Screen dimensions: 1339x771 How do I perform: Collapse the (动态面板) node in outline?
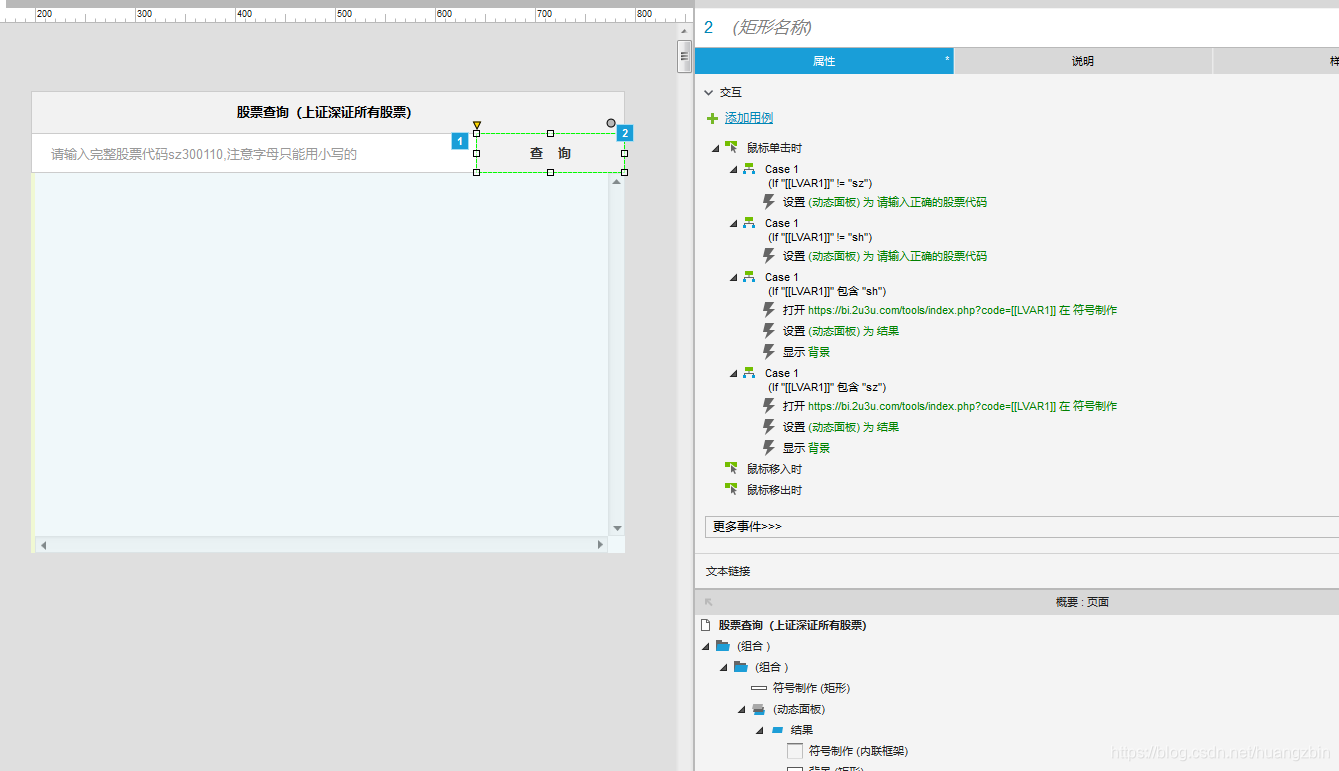point(741,709)
